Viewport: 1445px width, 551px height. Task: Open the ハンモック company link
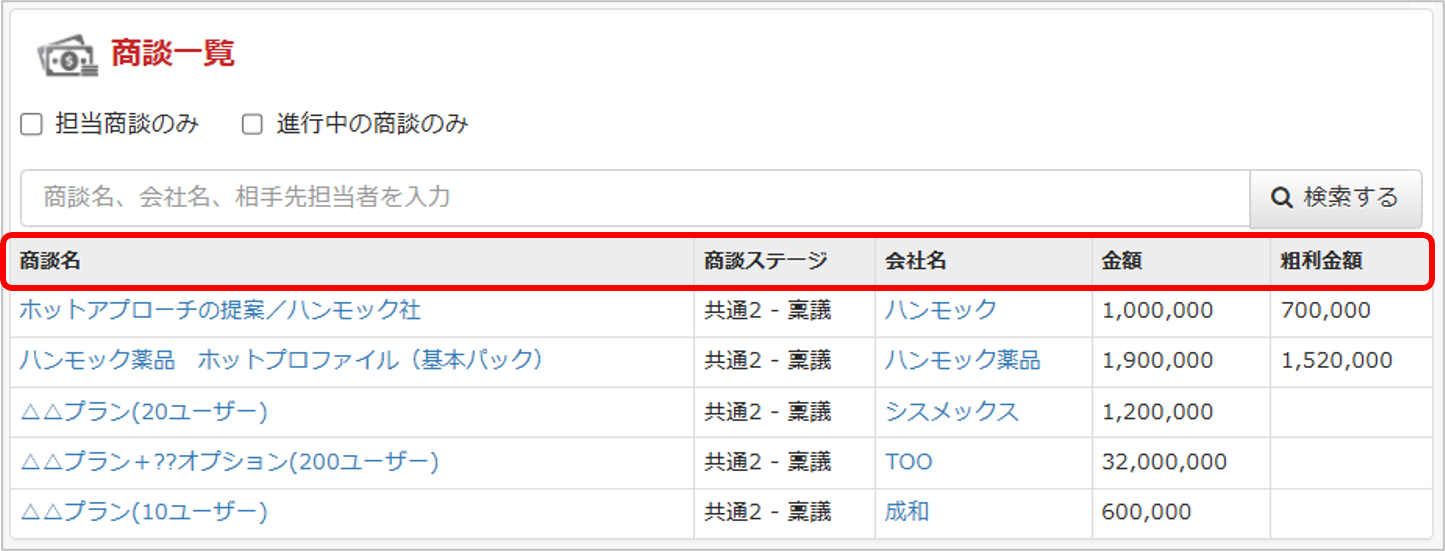[x=940, y=310]
